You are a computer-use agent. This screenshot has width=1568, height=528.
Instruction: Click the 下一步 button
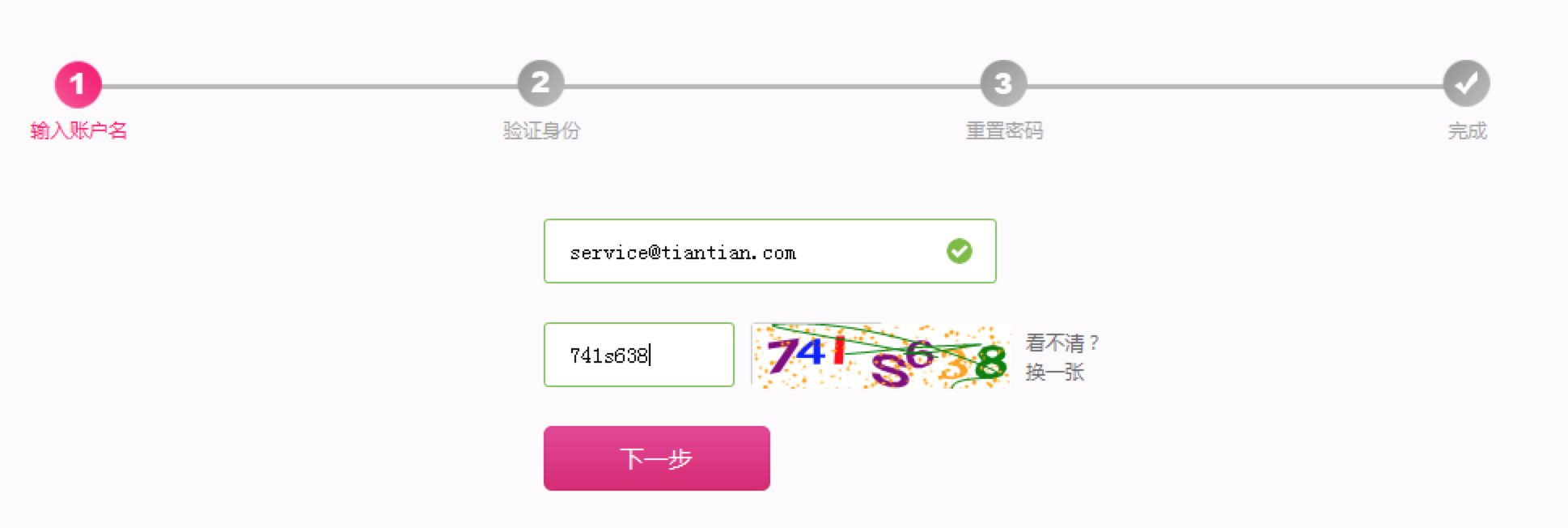pyautogui.click(x=657, y=458)
